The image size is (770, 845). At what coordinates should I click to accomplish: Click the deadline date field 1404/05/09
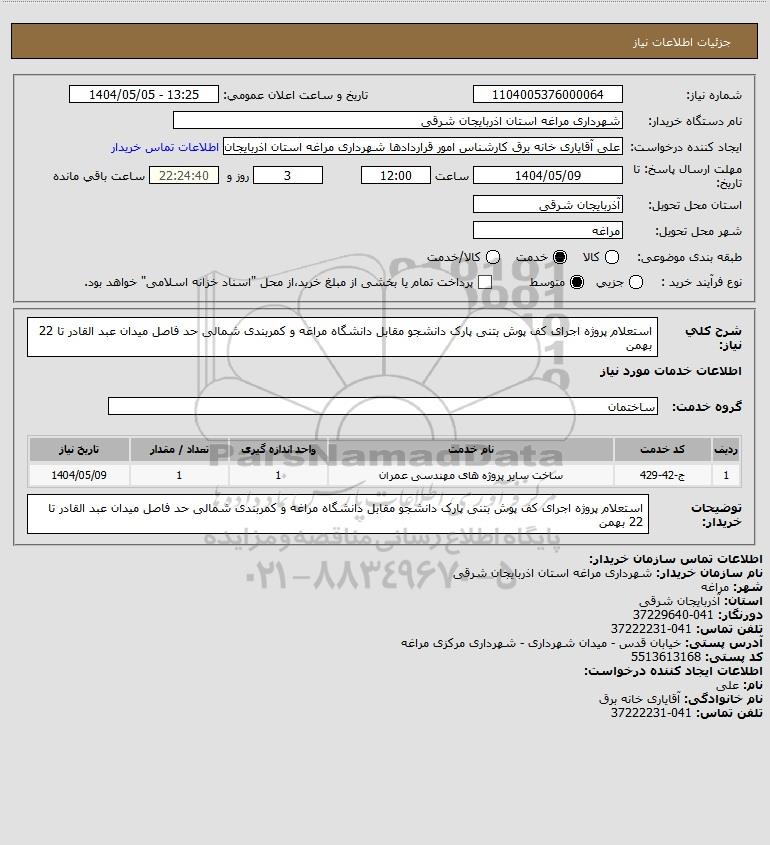[547, 175]
